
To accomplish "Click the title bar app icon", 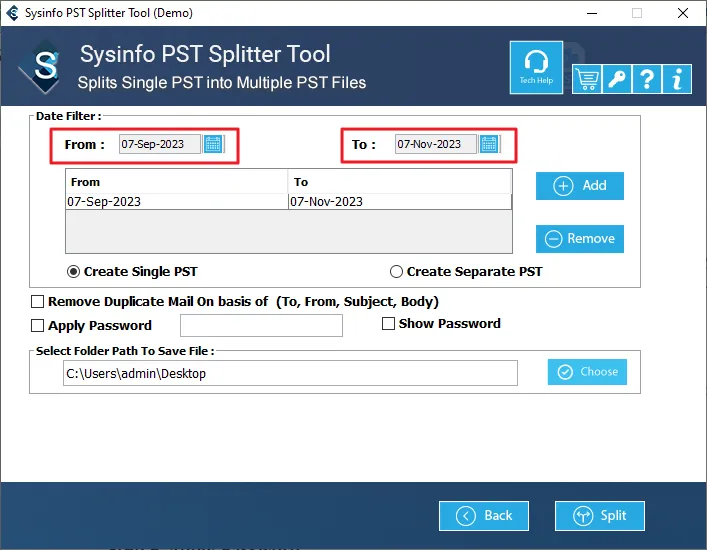I will pos(13,13).
